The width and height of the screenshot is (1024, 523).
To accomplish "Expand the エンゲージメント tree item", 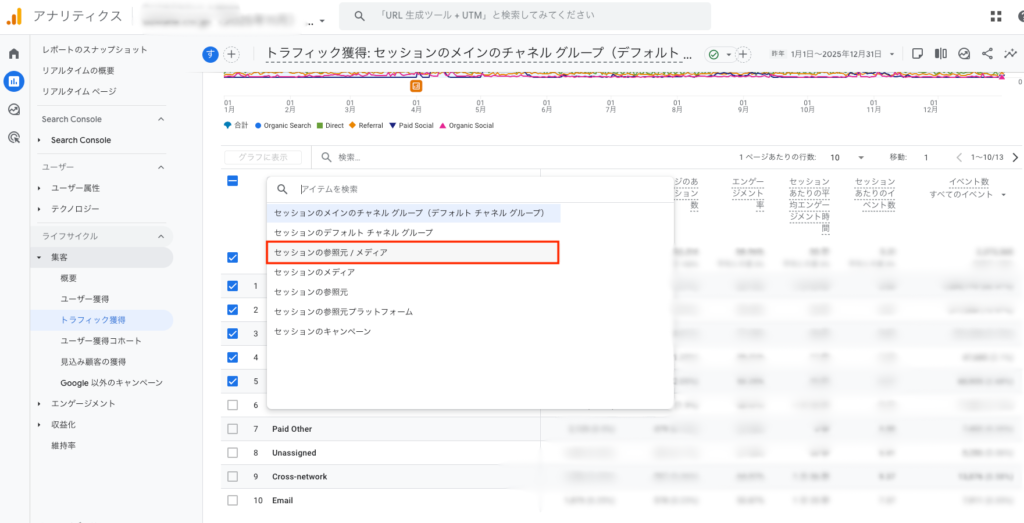I will click(x=39, y=404).
